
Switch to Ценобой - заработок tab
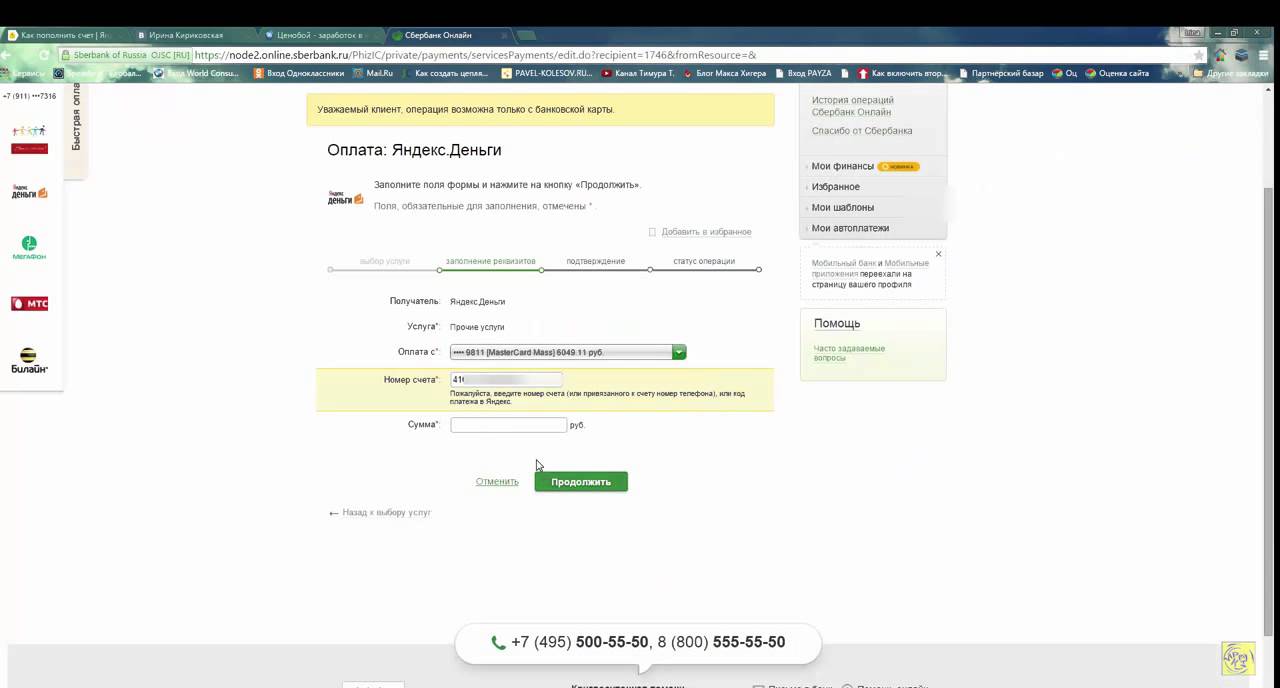click(319, 35)
